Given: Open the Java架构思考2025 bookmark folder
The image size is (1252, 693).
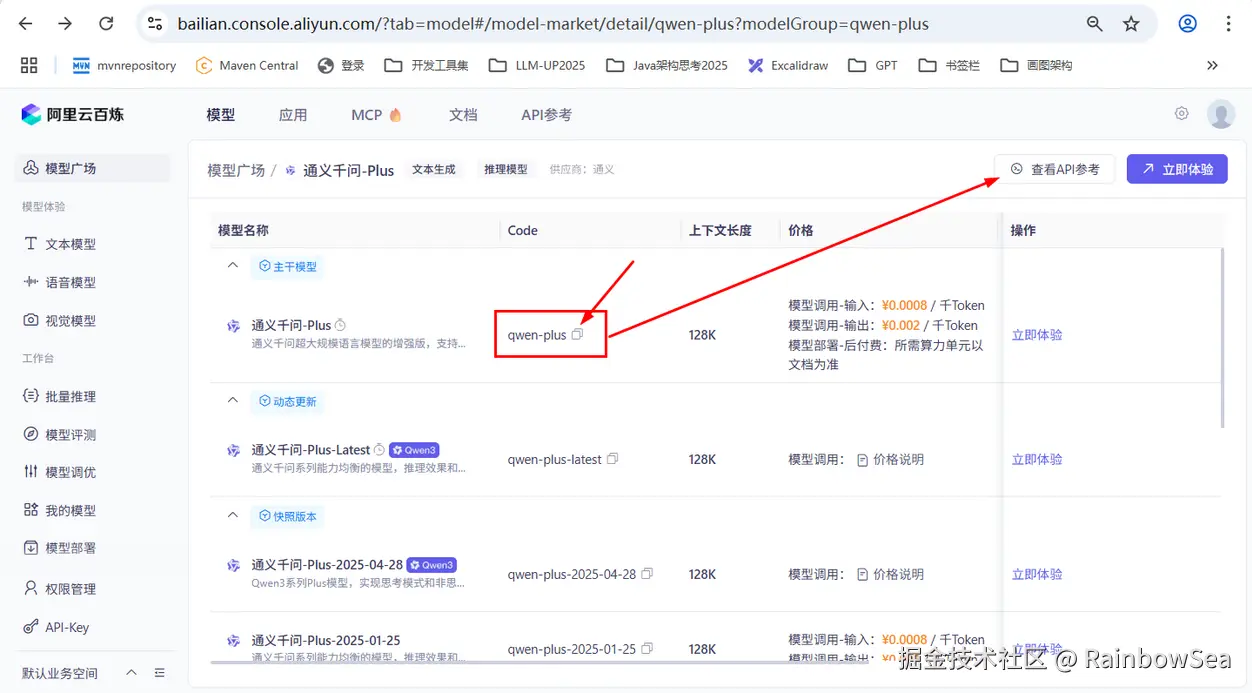Looking at the screenshot, I should click(x=667, y=65).
